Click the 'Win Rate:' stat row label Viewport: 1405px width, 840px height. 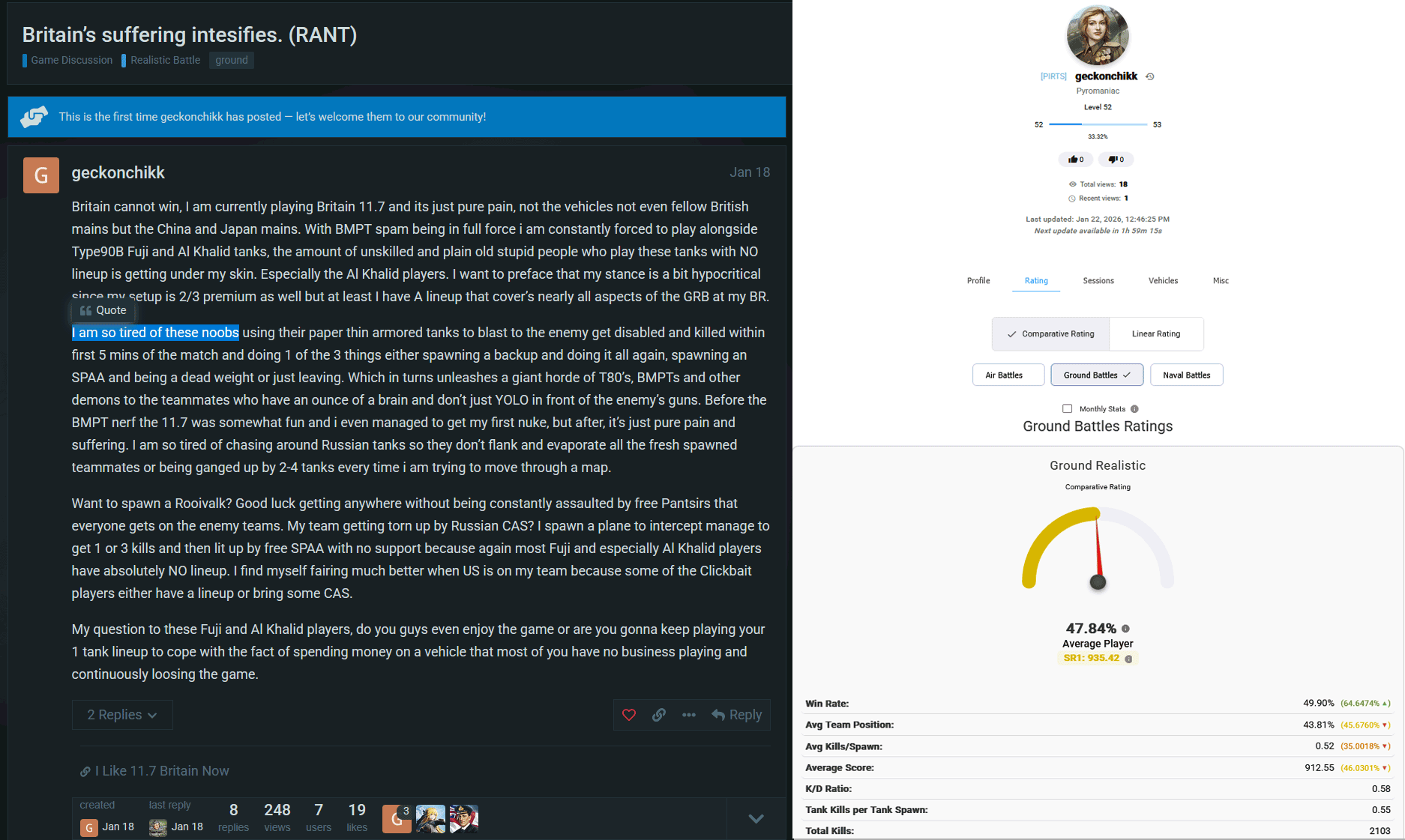pos(827,704)
